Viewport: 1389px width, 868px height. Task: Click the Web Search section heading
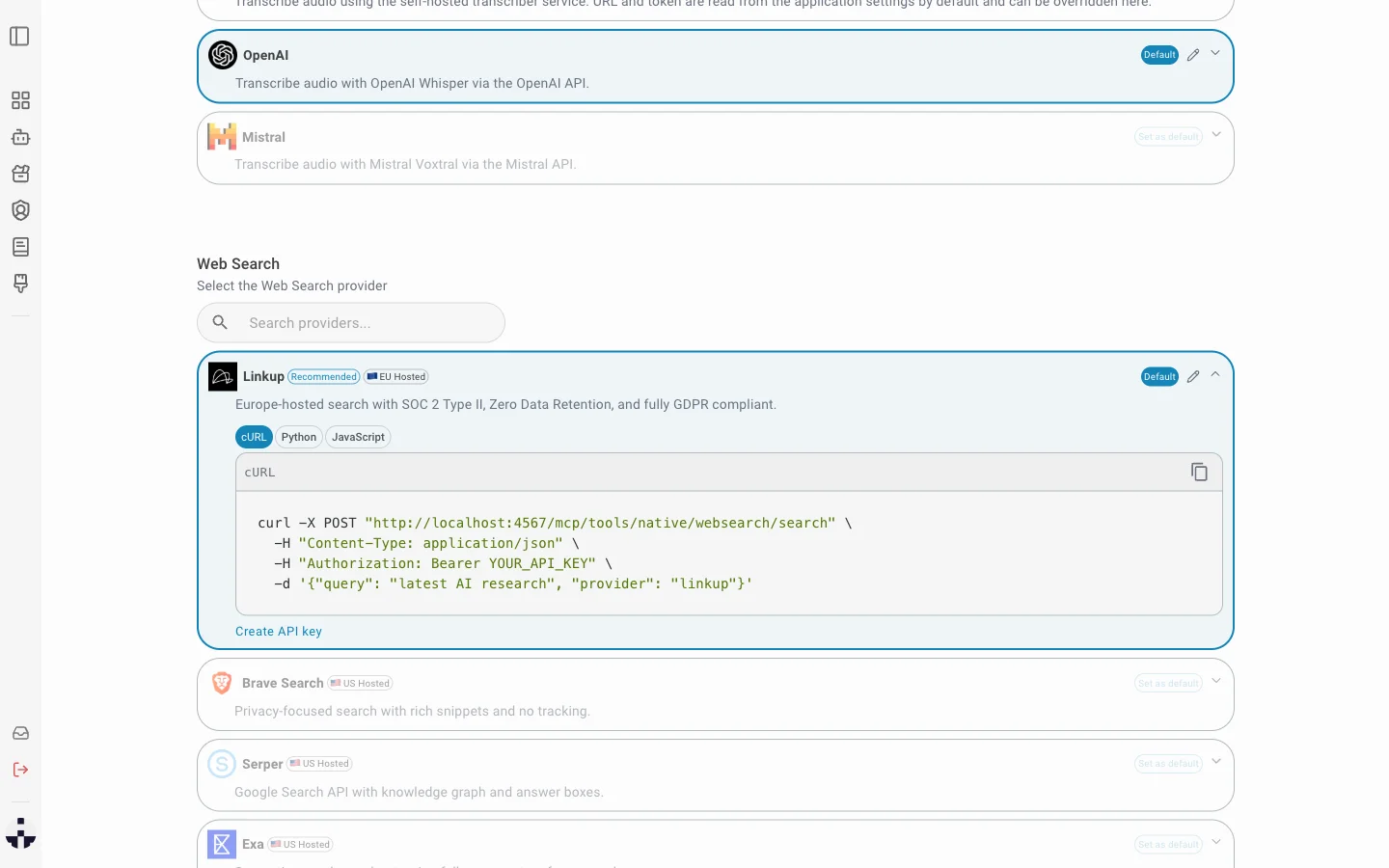[x=238, y=263]
